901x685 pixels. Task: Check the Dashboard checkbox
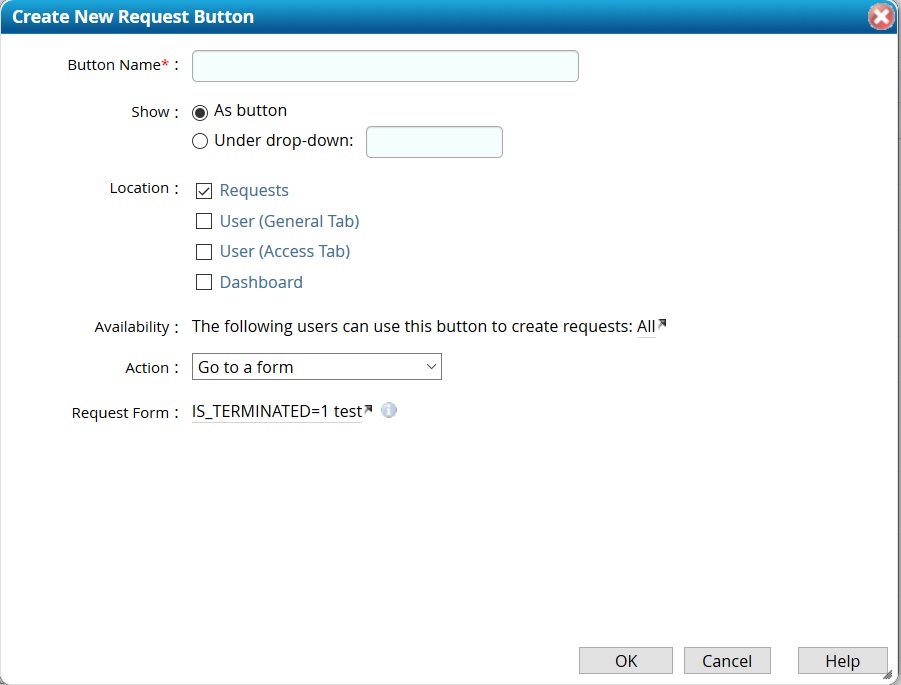click(204, 282)
